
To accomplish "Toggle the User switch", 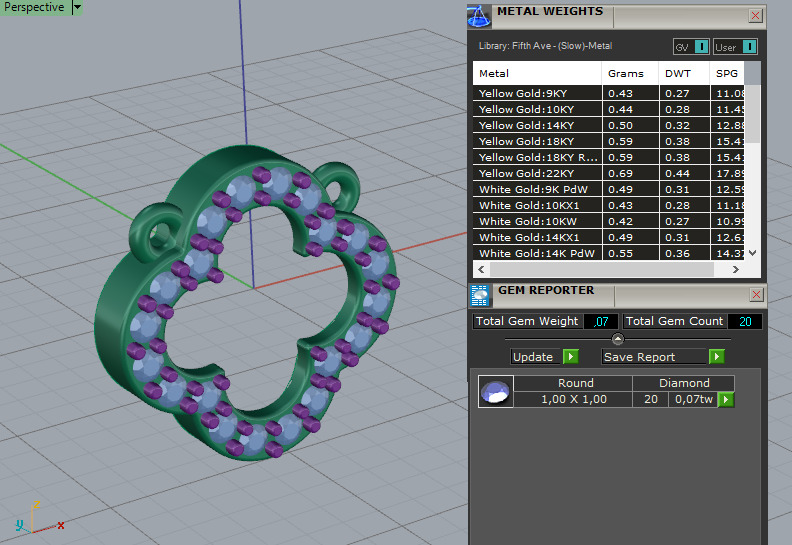I will click(x=735, y=47).
